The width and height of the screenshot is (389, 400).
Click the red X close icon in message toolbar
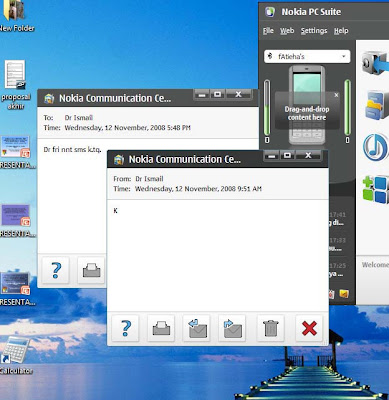[309, 328]
